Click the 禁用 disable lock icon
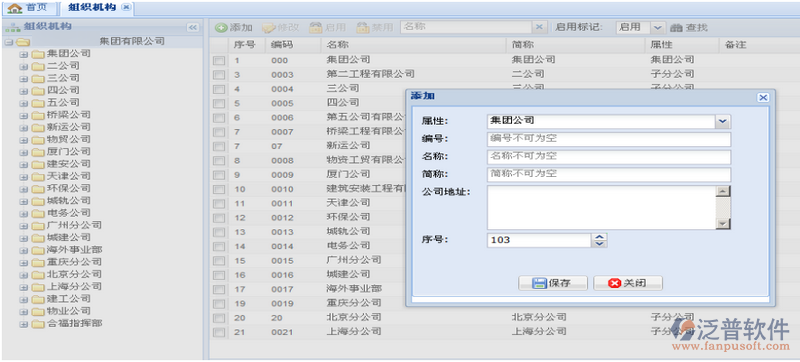800x362 pixels. (363, 28)
